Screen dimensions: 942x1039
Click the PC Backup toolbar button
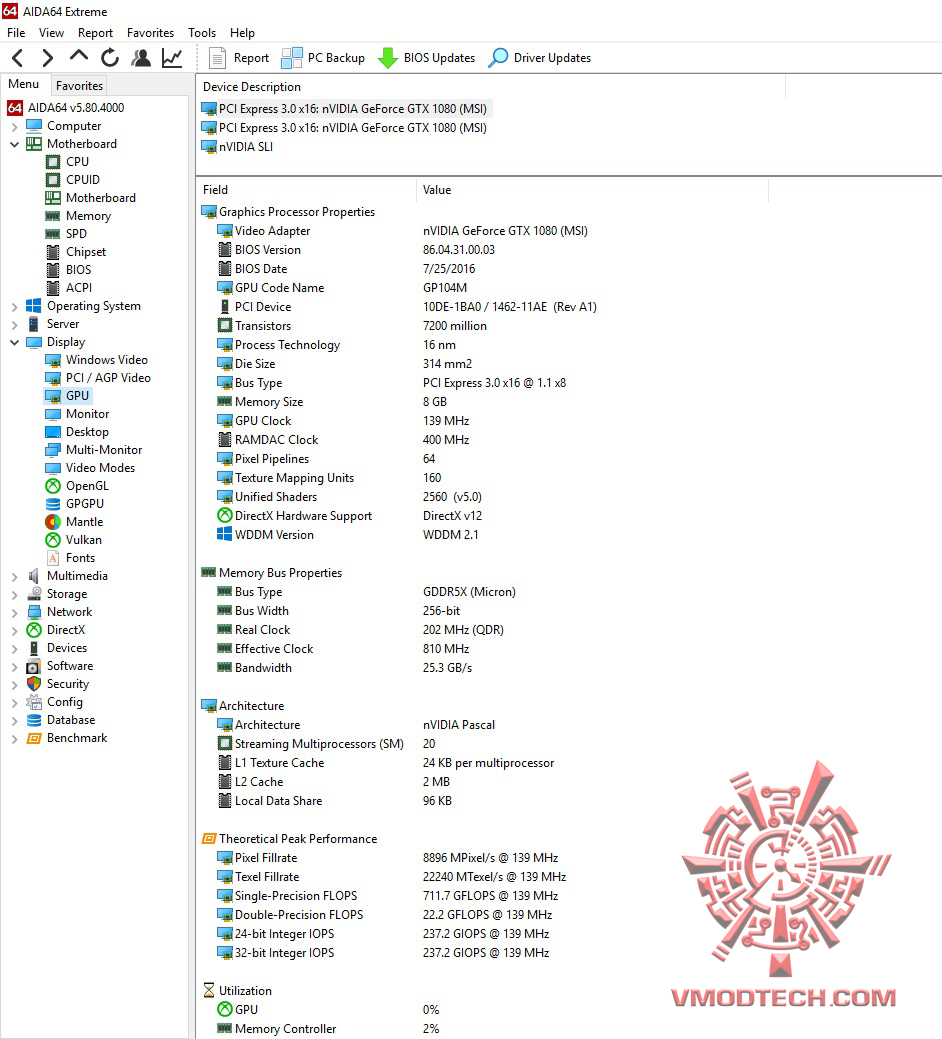click(323, 58)
